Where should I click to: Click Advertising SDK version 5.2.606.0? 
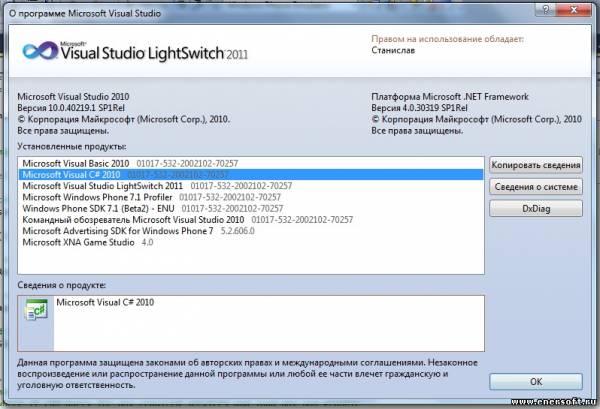(x=238, y=231)
